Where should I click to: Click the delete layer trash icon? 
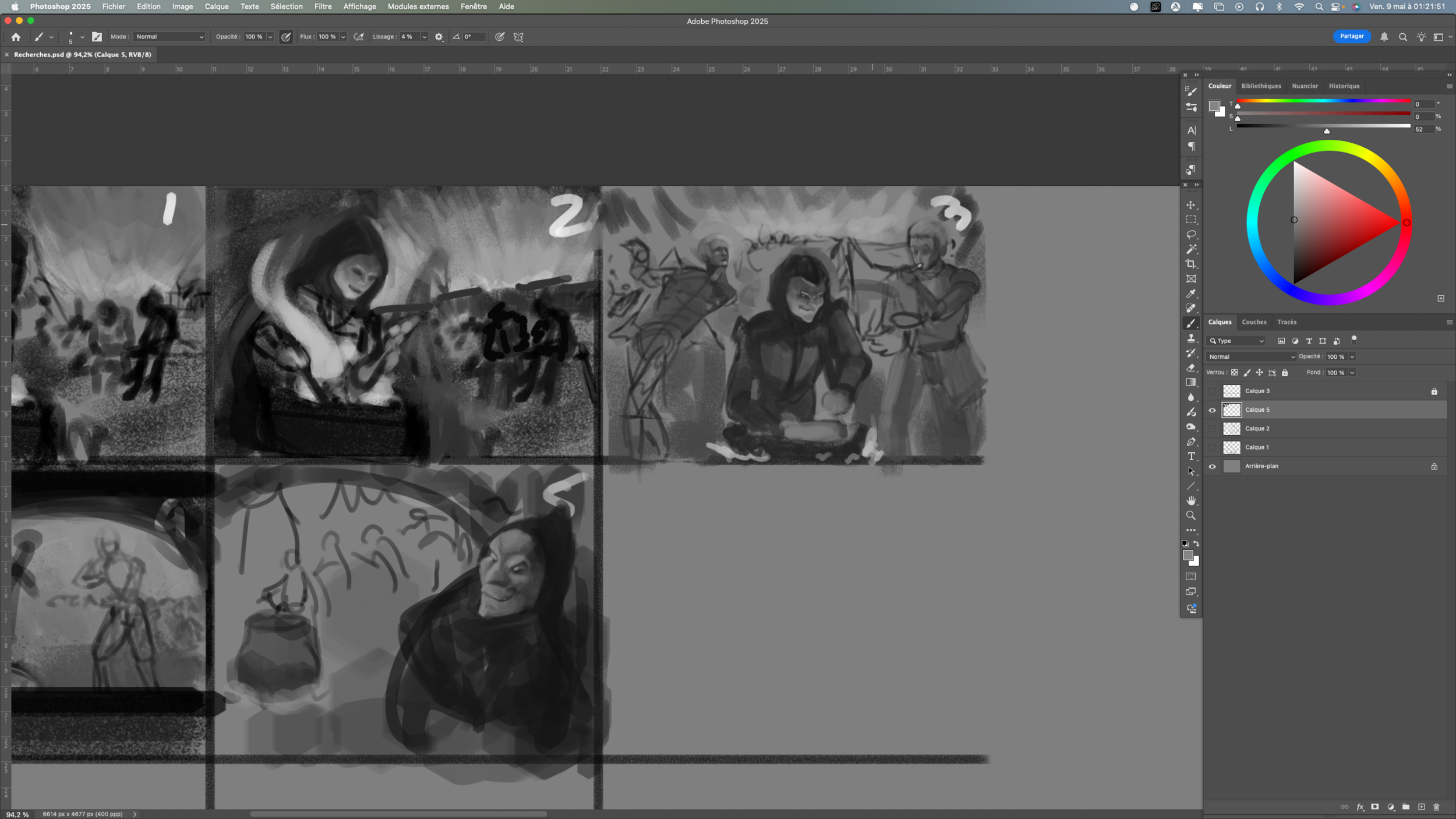click(1436, 807)
